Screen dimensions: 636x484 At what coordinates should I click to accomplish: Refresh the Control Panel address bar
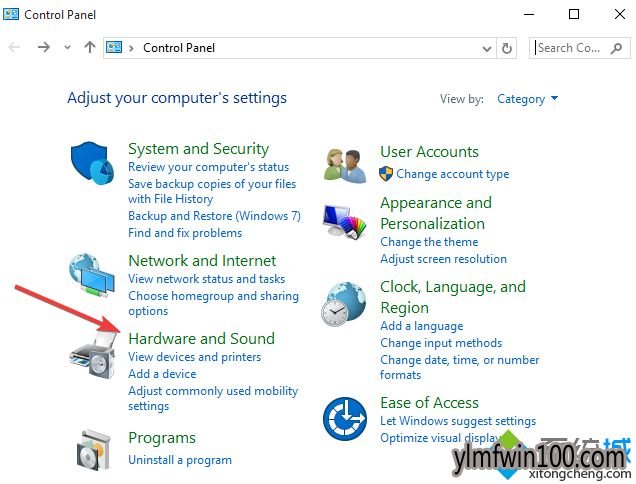point(507,48)
